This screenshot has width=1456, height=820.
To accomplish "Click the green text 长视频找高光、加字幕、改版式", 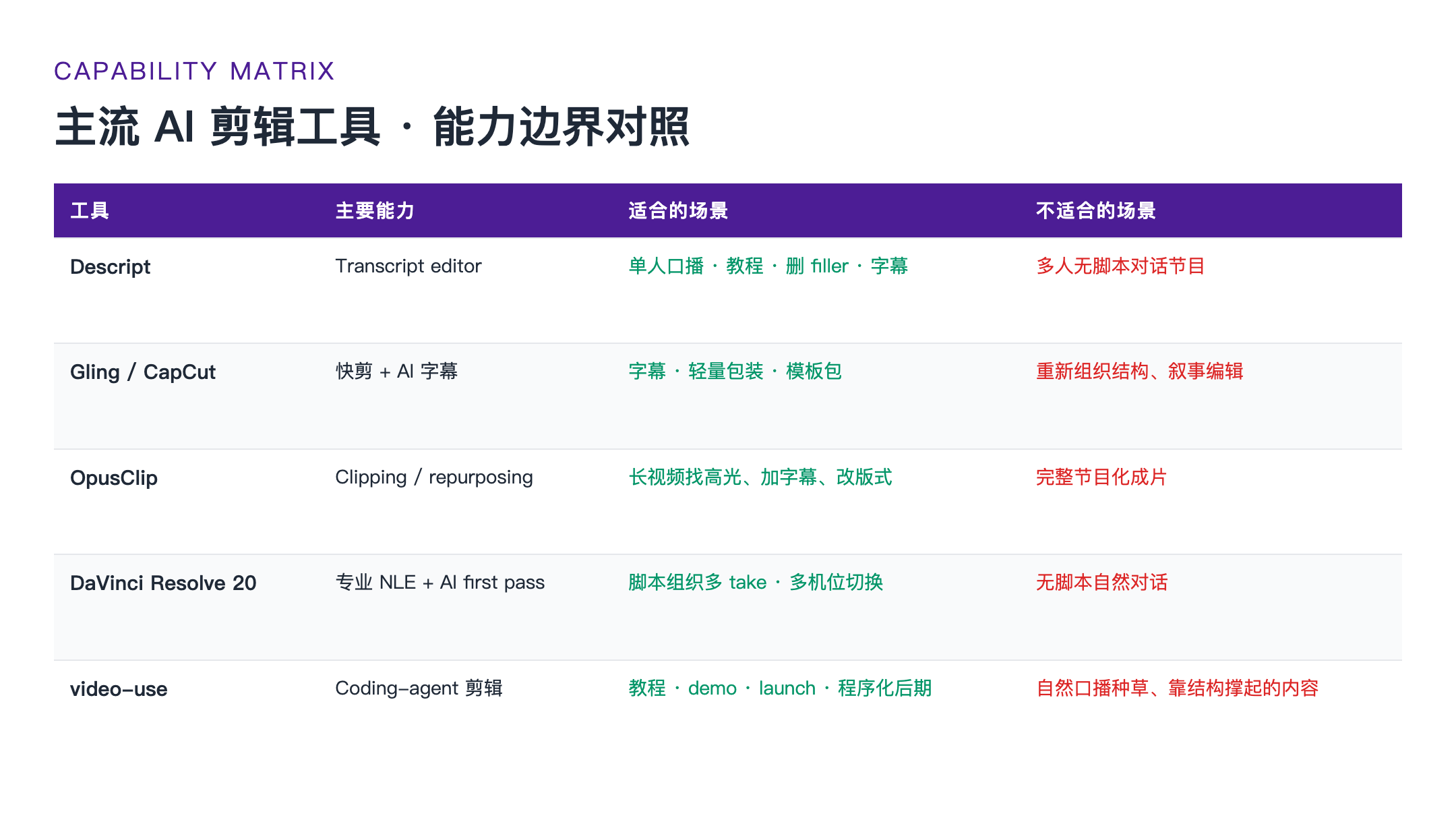I will pos(760,477).
